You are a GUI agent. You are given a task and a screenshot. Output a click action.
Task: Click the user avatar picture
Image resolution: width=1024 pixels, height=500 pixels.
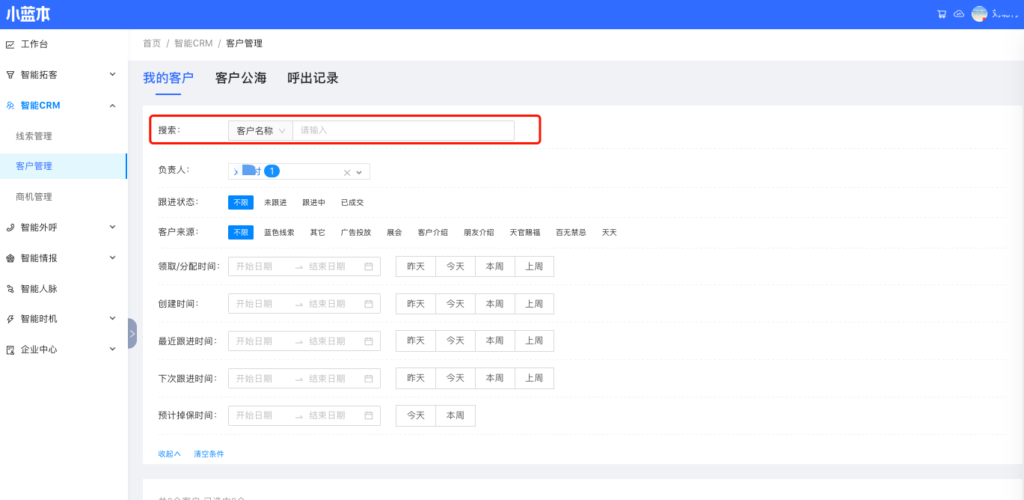(979, 14)
